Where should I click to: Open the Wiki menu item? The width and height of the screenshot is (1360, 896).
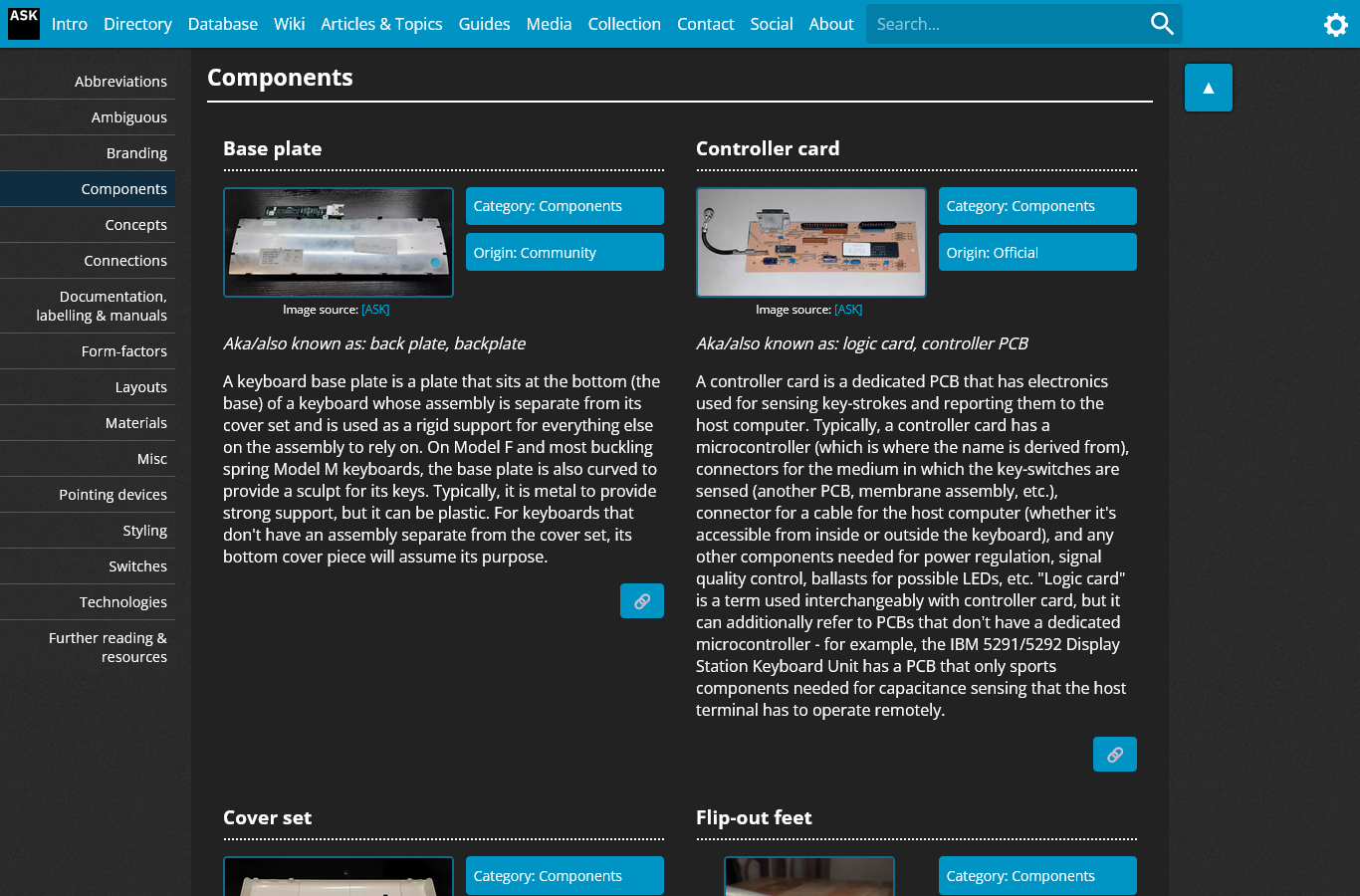pos(290,24)
